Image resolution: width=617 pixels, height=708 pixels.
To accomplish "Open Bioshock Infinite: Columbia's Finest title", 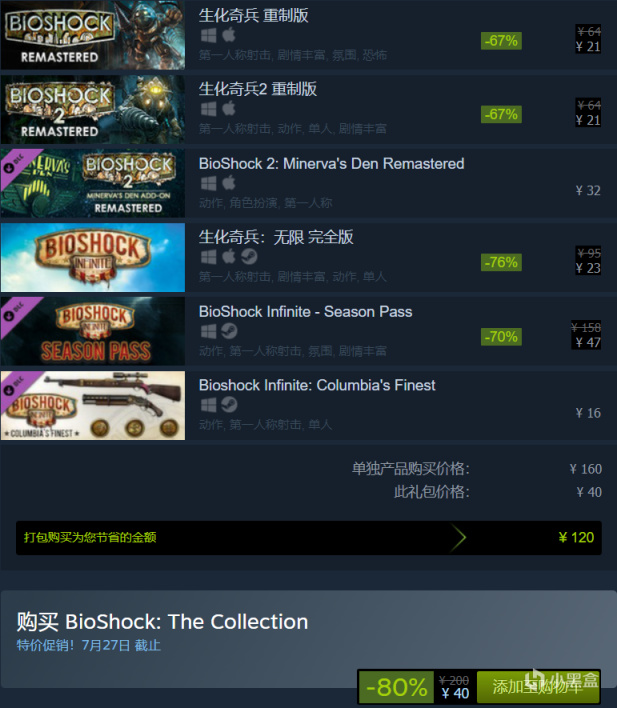I will 317,385.
